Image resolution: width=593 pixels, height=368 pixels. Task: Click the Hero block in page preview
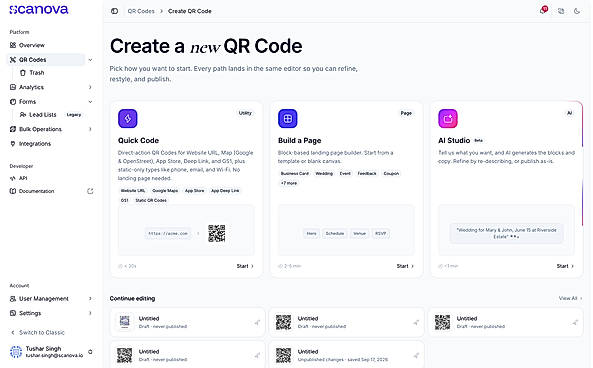(x=311, y=233)
